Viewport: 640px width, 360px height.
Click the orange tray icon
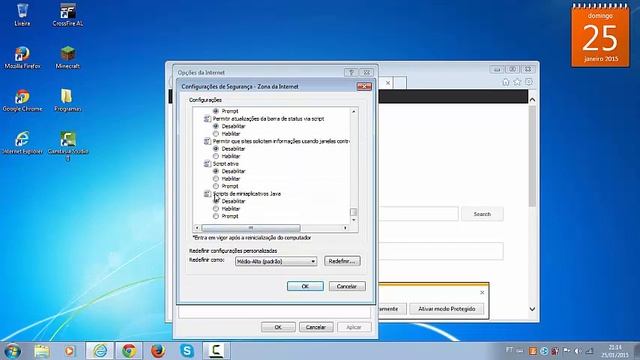click(x=533, y=351)
